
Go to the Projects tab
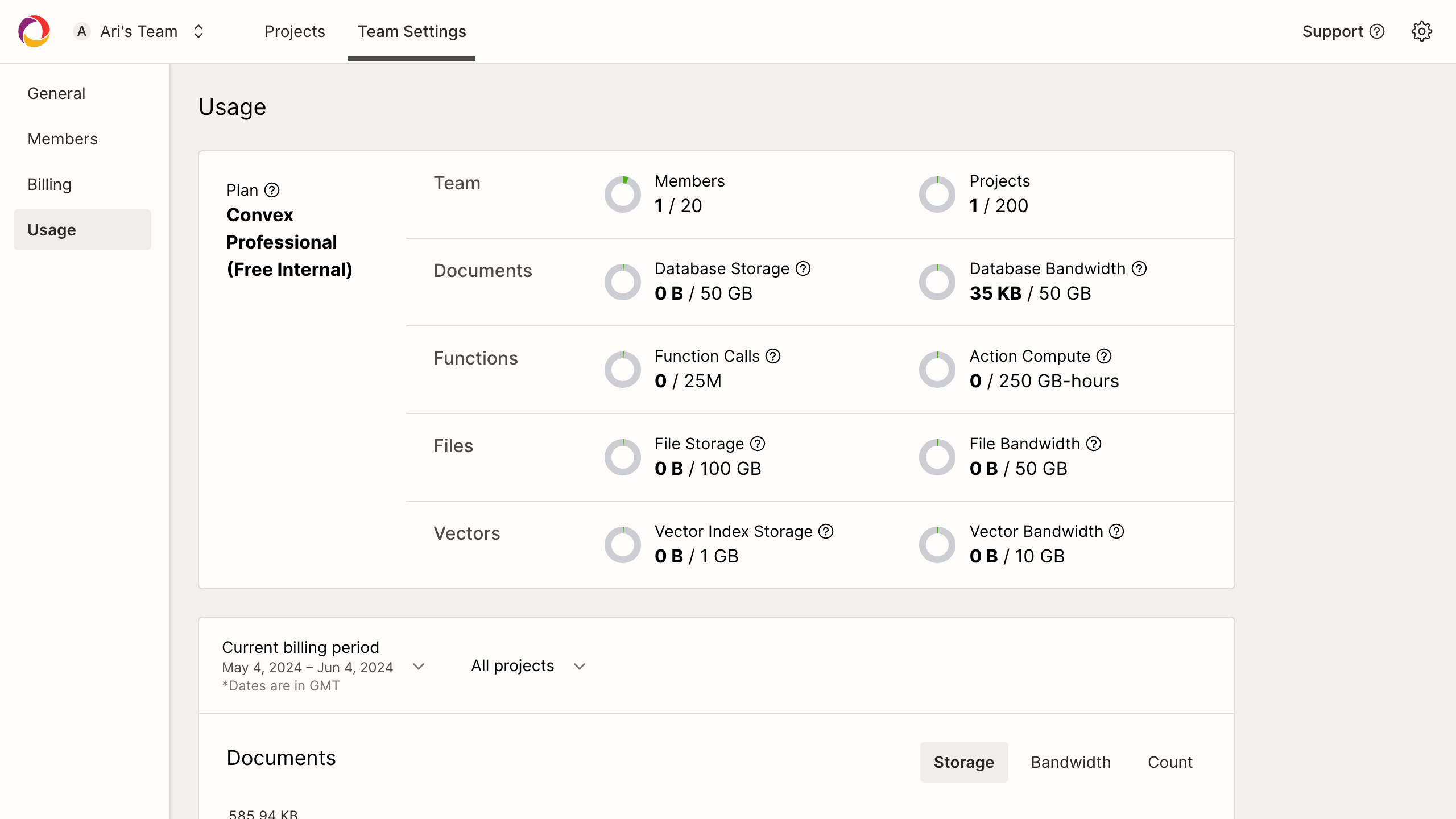(295, 31)
